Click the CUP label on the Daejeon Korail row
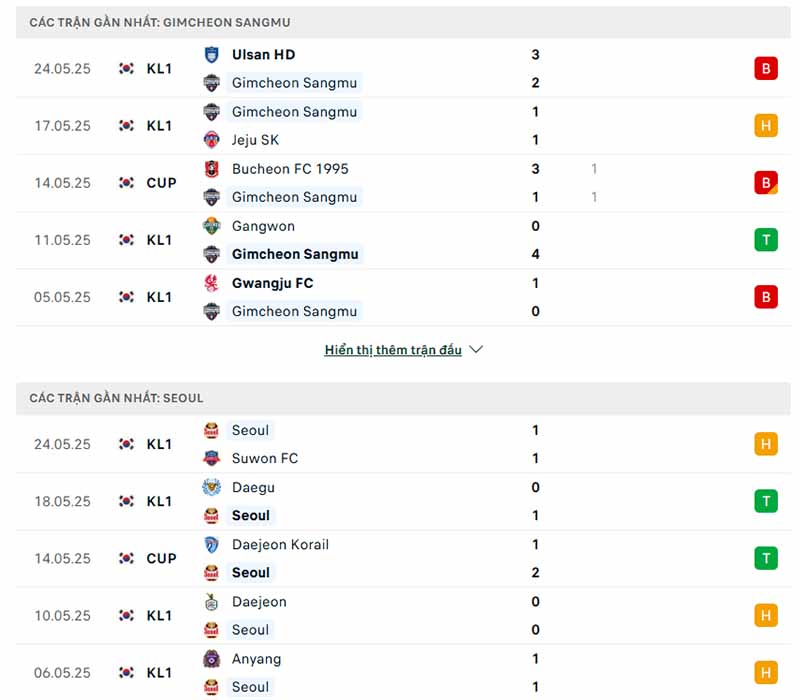This screenshot has height=700, width=800. tap(161, 559)
